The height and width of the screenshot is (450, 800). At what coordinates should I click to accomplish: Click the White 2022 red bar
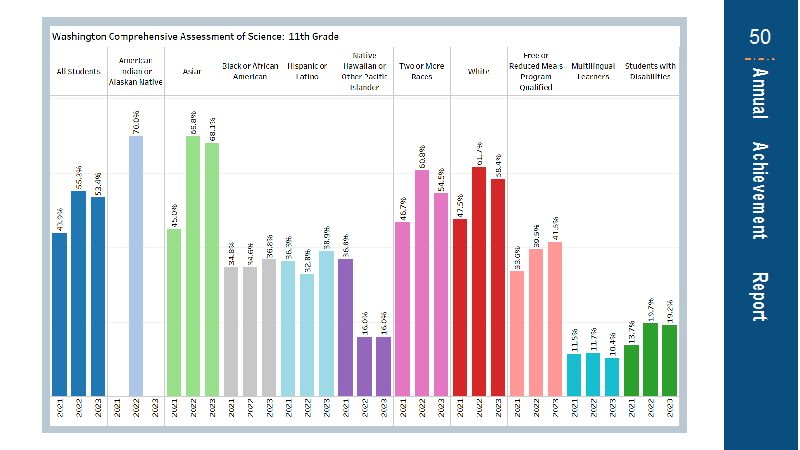point(479,282)
